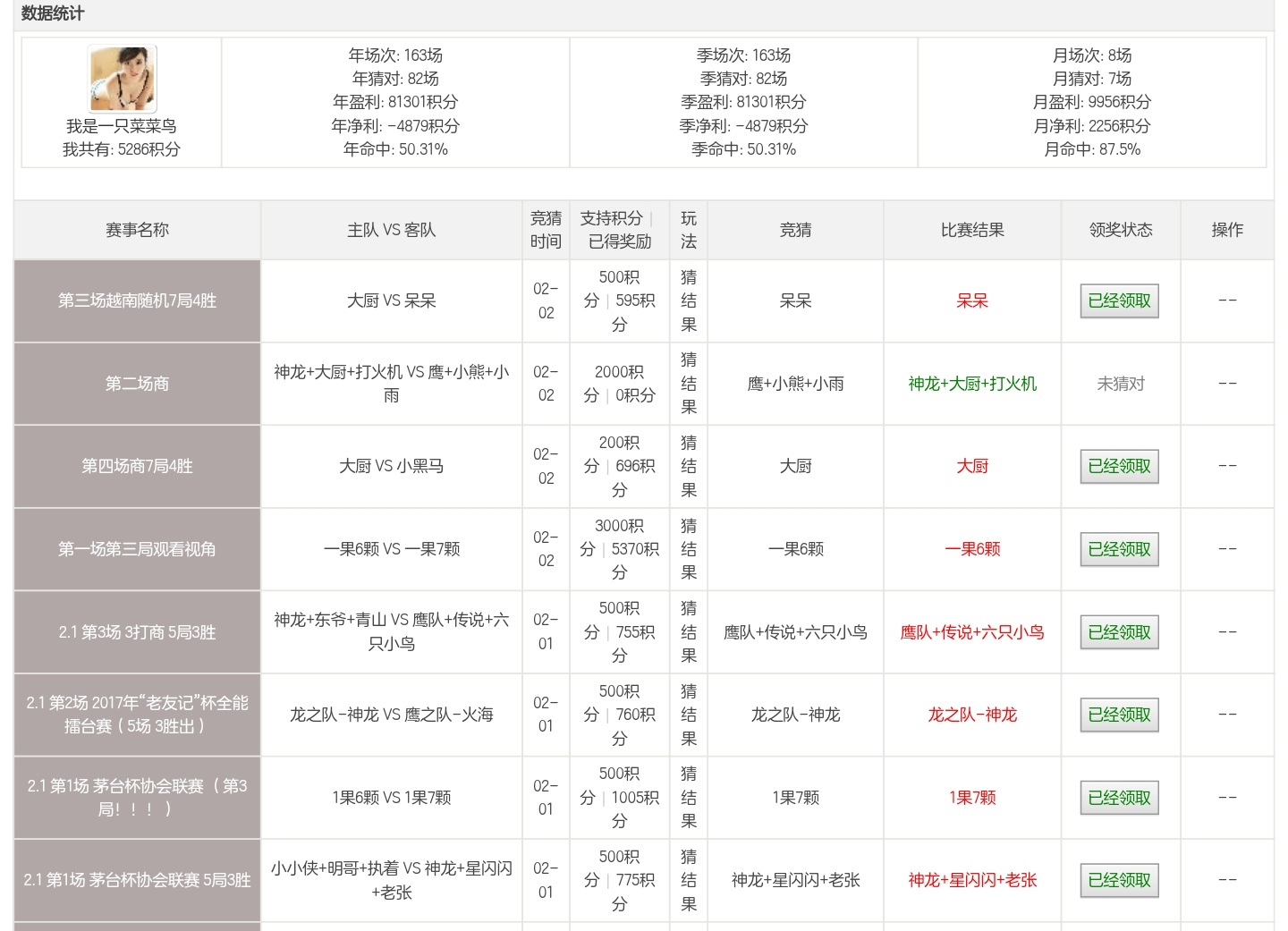Select the 第三场越南随机7局4胜 event cell
The height and width of the screenshot is (931, 1288).
137,301
